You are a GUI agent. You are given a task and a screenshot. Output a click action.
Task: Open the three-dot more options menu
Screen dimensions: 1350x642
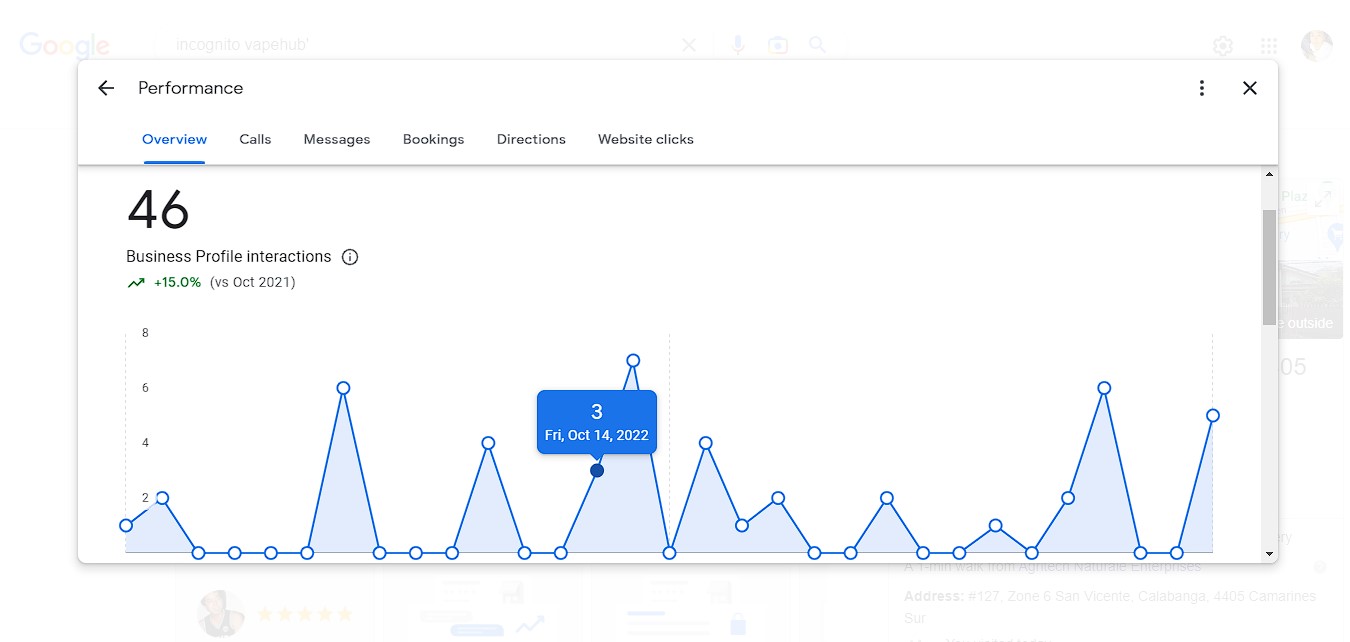pos(1202,88)
